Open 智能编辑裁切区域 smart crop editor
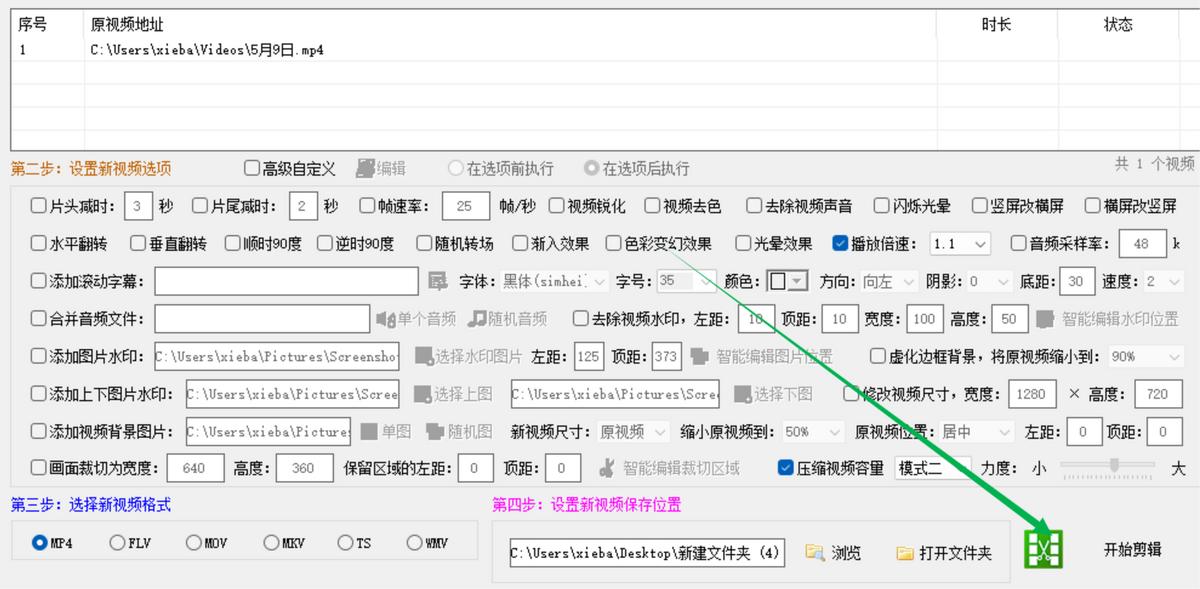The height and width of the screenshot is (589, 1200). point(610,466)
